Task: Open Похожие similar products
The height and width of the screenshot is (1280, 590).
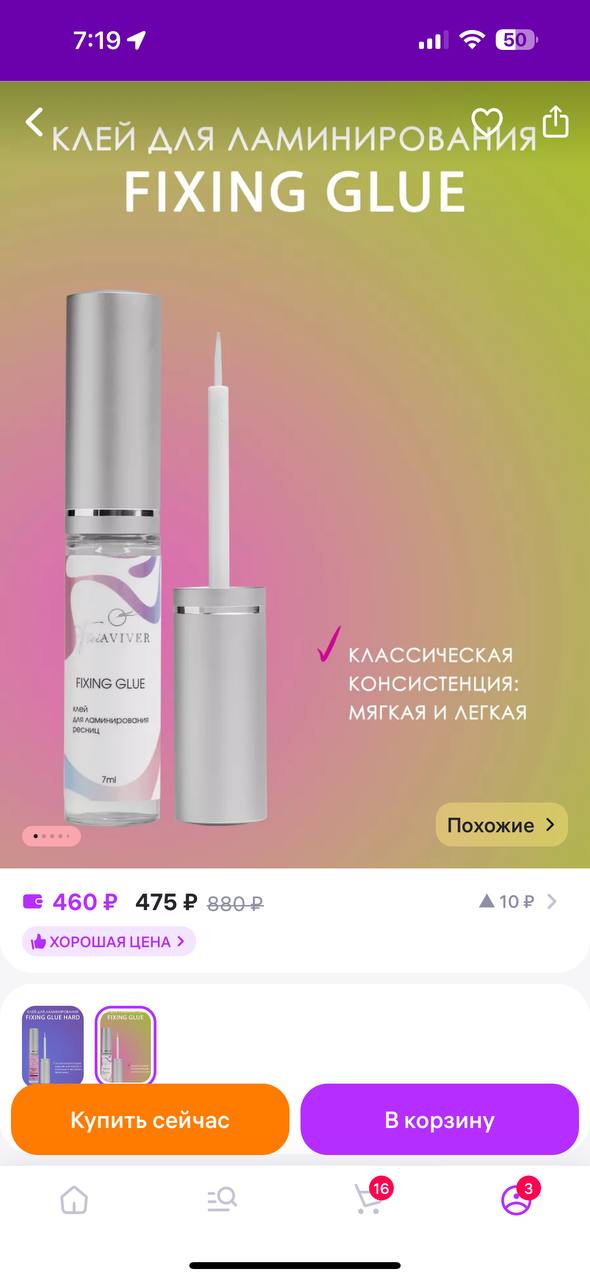Action: (501, 825)
